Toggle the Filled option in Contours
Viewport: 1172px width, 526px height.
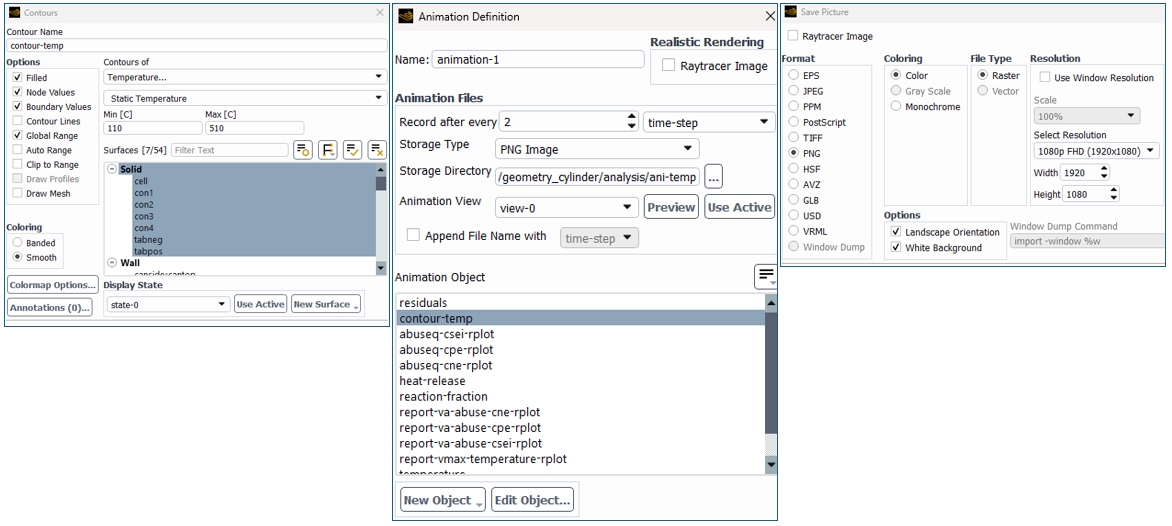point(17,78)
